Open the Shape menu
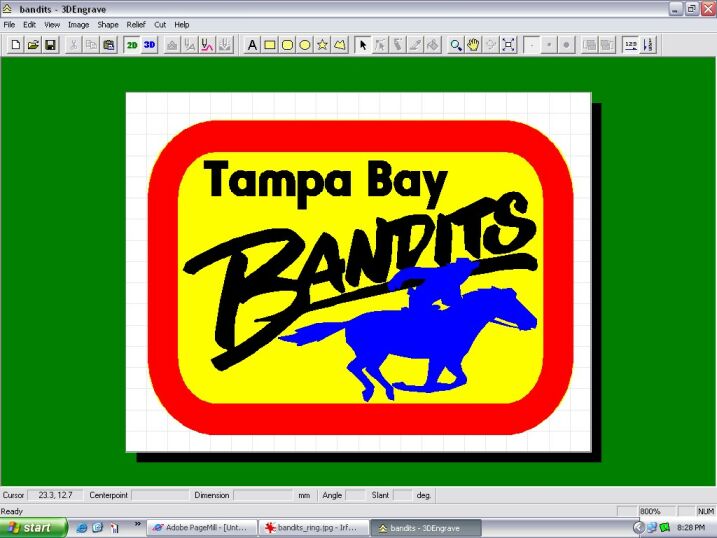Image resolution: width=717 pixels, height=538 pixels. [x=107, y=24]
